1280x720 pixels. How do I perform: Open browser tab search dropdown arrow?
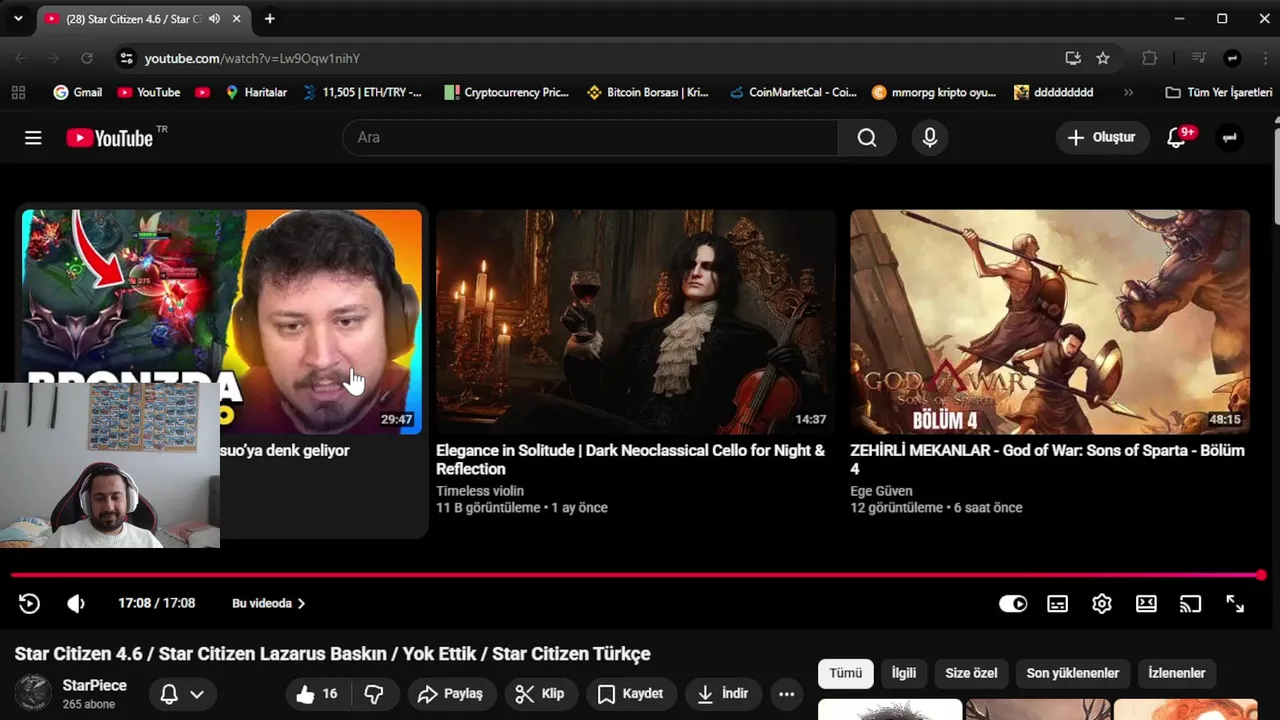18,18
